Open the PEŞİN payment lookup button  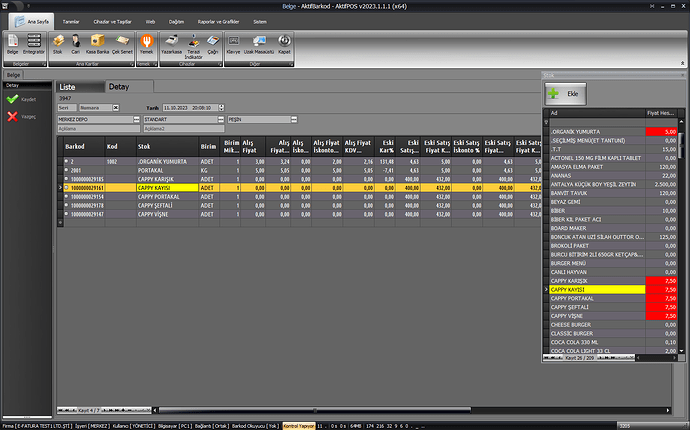(294, 119)
